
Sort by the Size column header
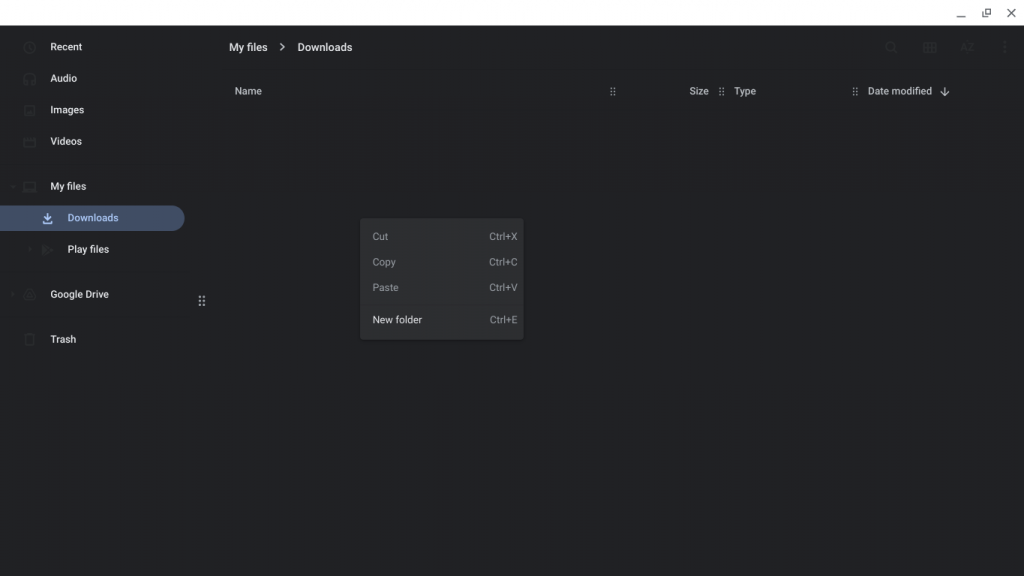click(x=699, y=91)
